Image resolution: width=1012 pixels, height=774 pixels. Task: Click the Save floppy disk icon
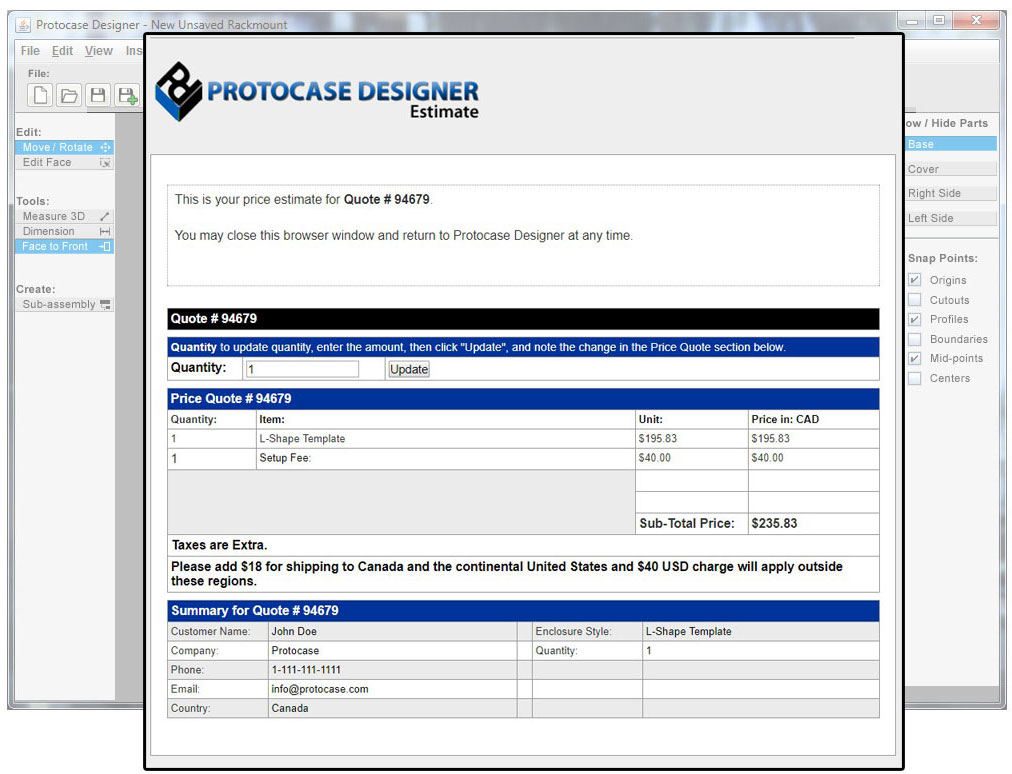pos(98,96)
